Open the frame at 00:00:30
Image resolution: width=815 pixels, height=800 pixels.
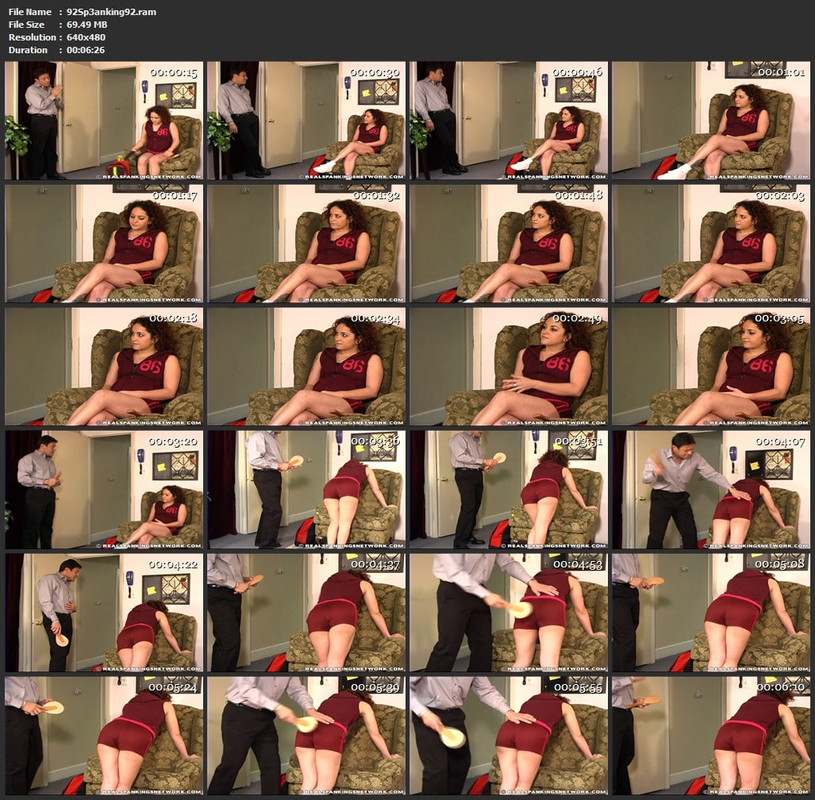[306, 121]
